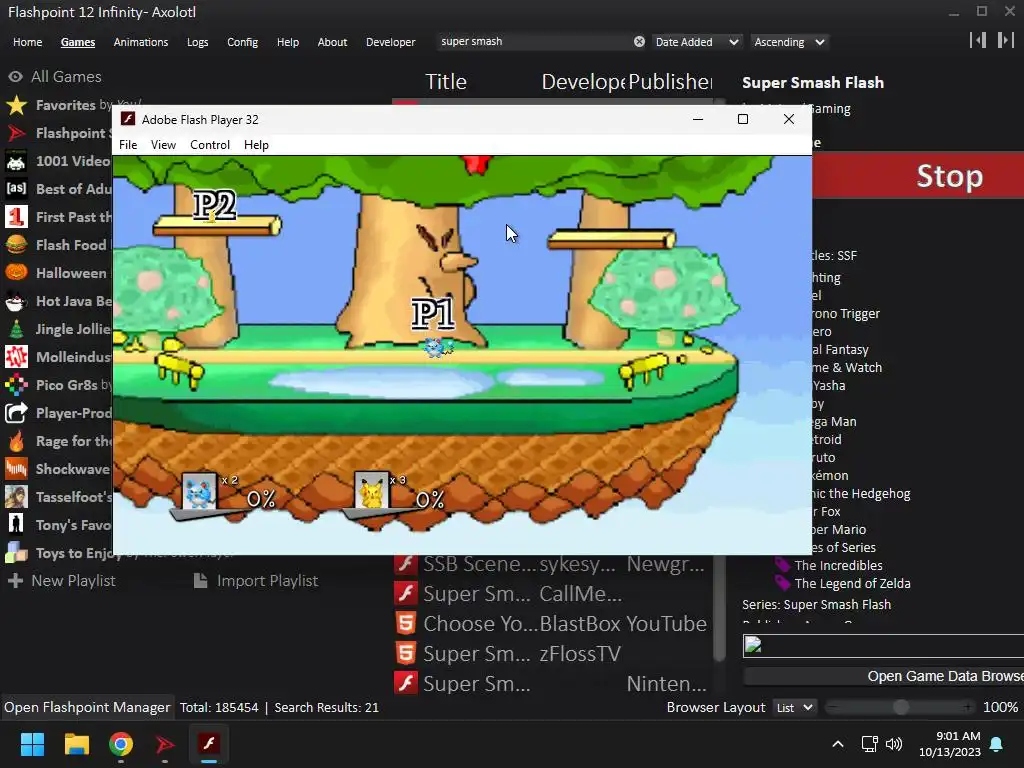The image size is (1024, 768).
Task: Clear the super smash search text
Action: coord(639,42)
